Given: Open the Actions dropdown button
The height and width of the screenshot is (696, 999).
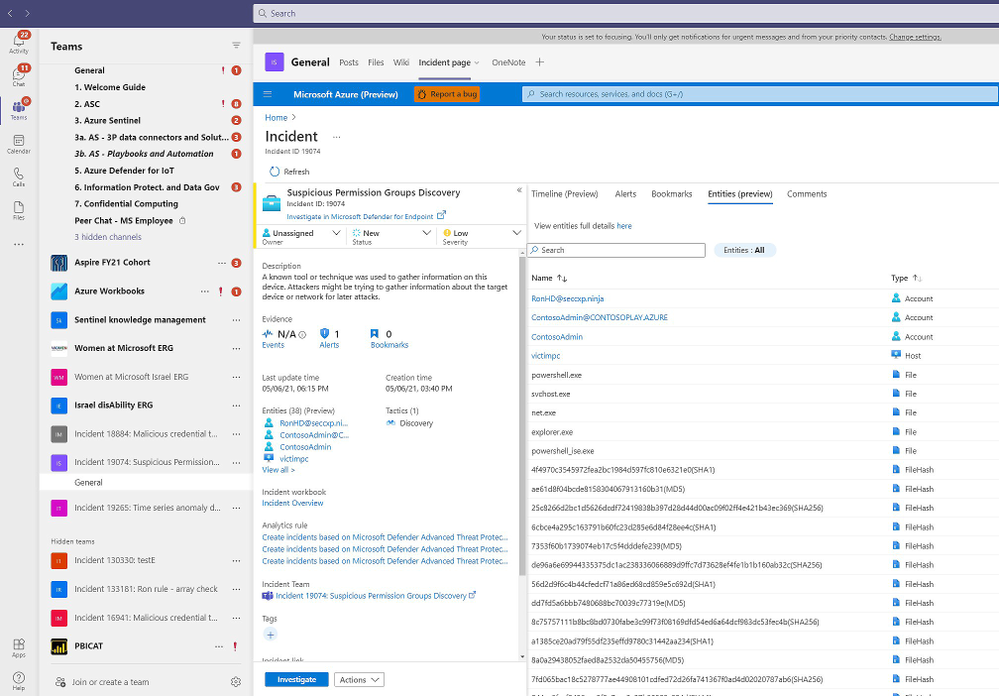Looking at the screenshot, I should pyautogui.click(x=359, y=680).
